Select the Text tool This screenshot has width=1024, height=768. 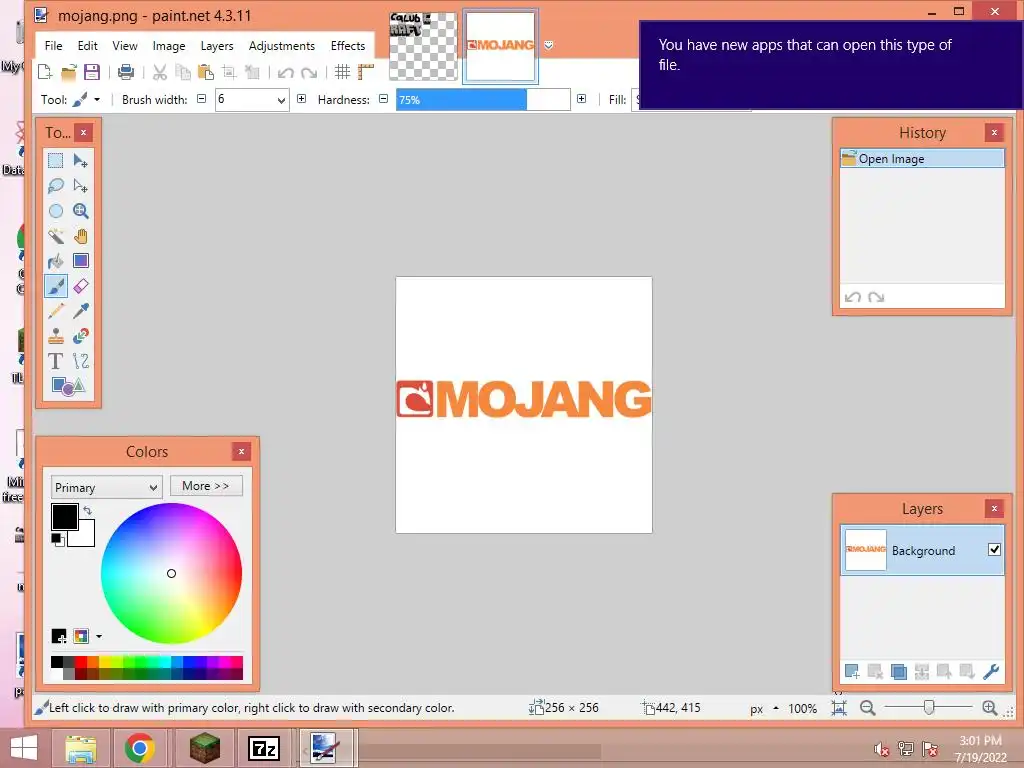[x=56, y=360]
